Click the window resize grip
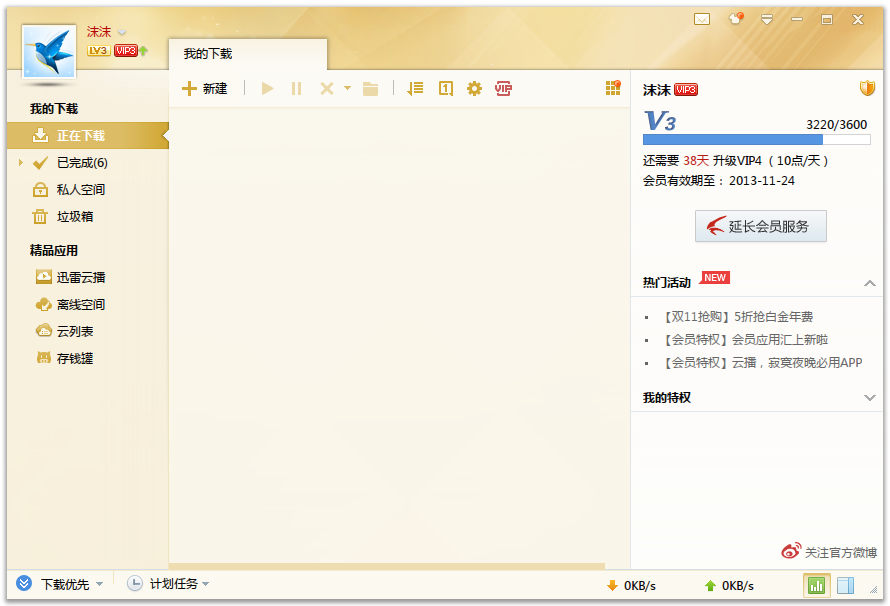 point(873,590)
